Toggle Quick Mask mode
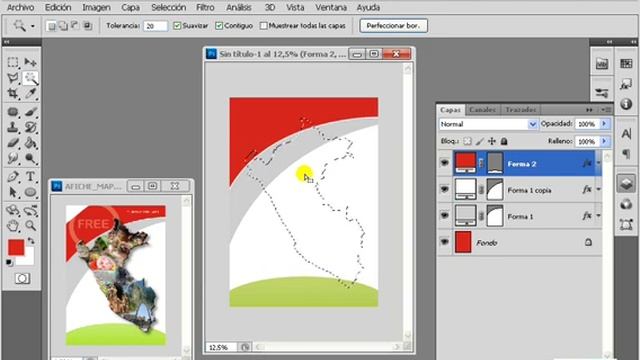Screen dimensions: 640x360 pos(22,278)
